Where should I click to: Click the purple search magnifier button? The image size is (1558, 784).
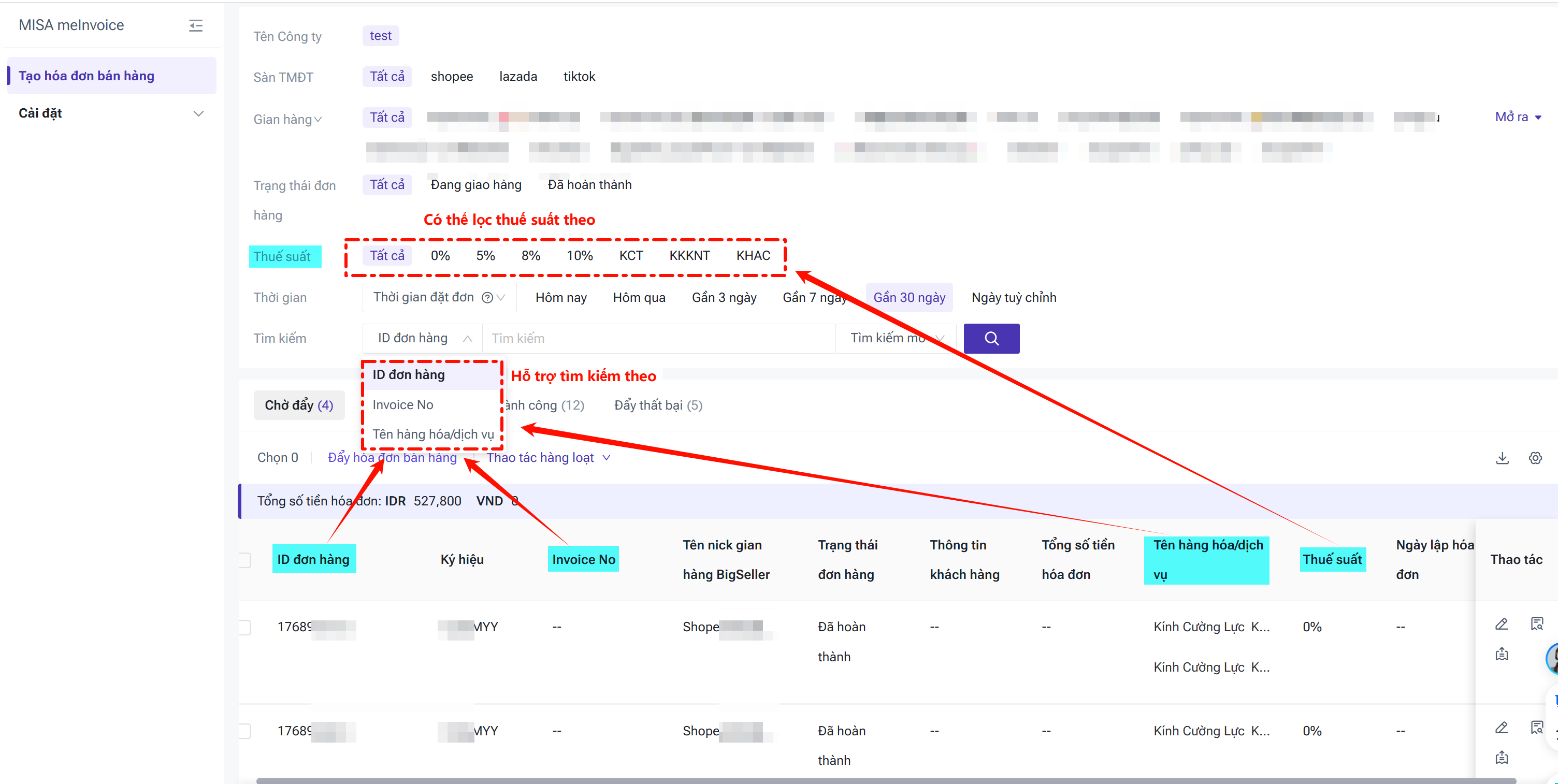click(991, 338)
